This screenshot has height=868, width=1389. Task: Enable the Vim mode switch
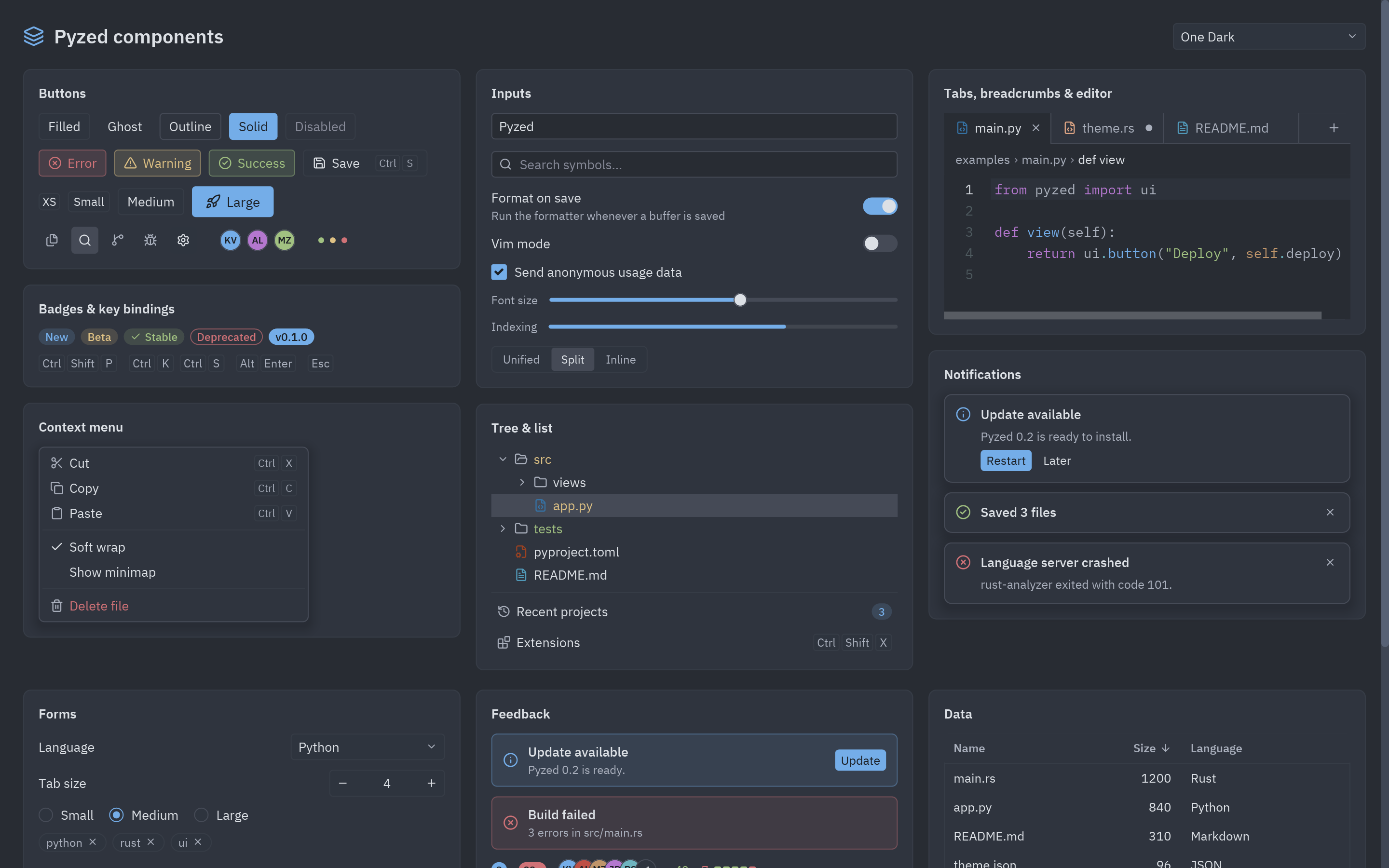pos(880,244)
